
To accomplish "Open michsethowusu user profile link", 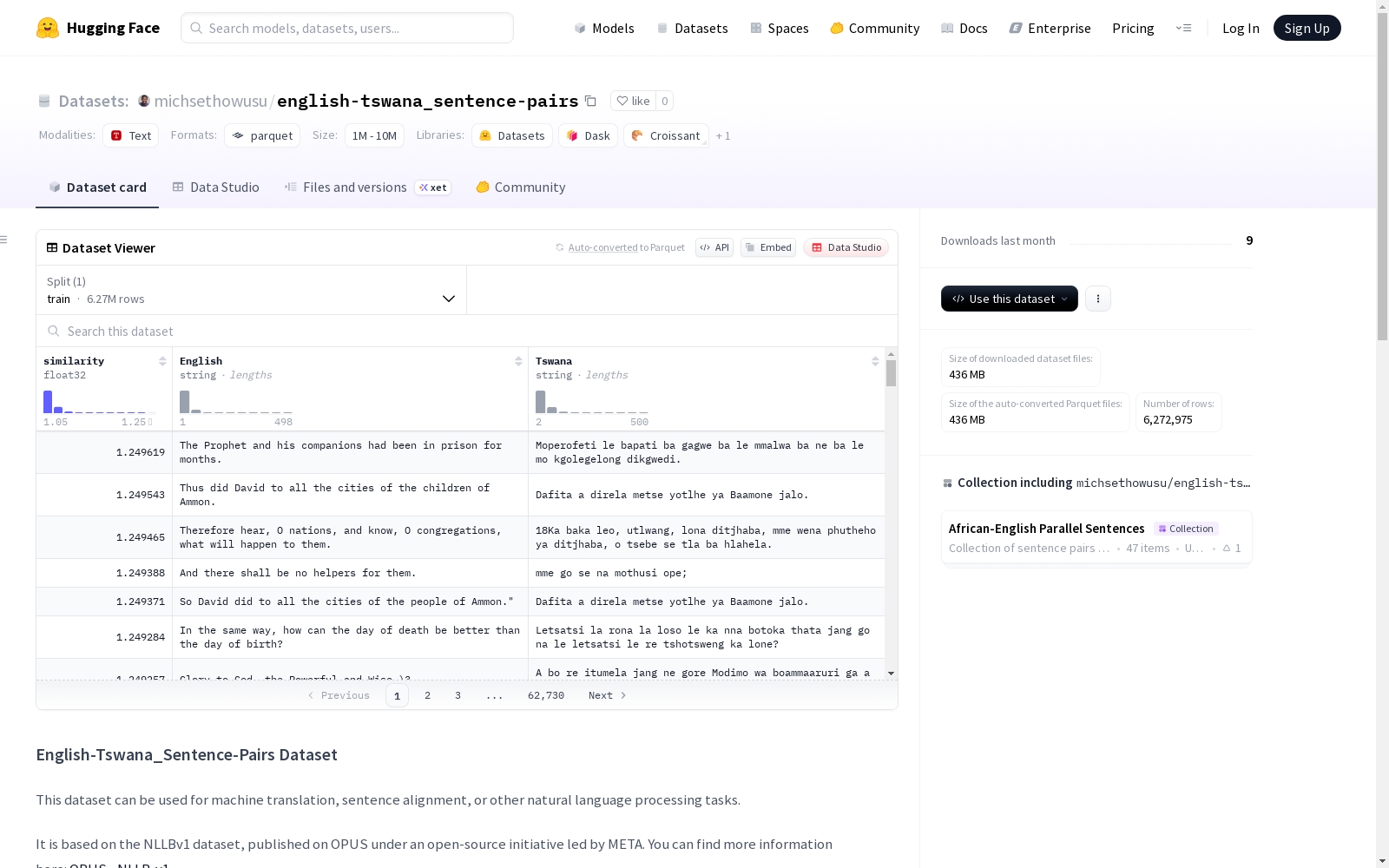I will pos(211,101).
